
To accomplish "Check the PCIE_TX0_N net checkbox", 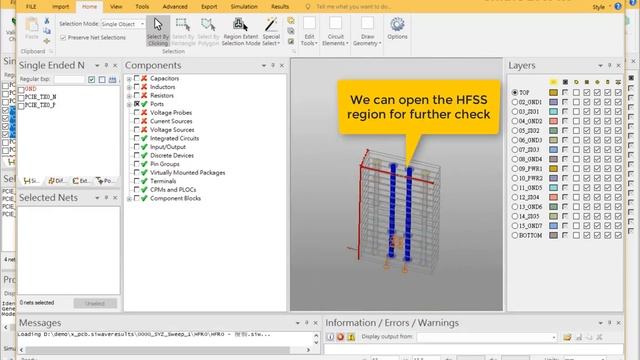I will coord(21,97).
